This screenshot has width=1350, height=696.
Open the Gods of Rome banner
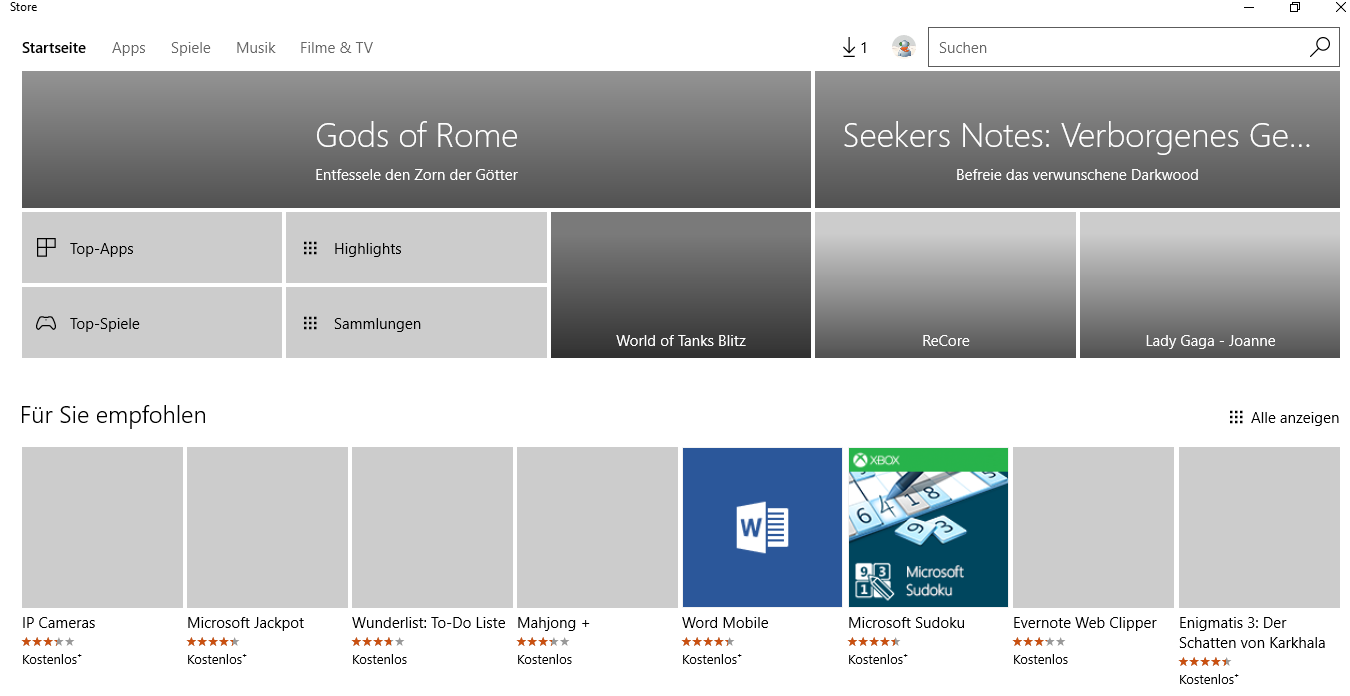point(416,139)
